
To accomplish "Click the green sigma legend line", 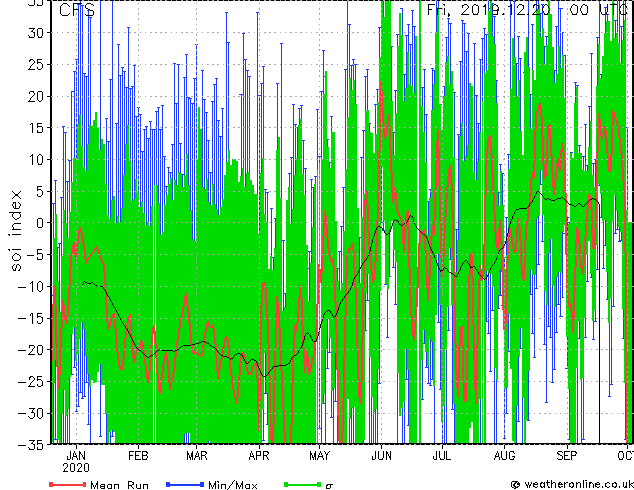I will [303, 484].
